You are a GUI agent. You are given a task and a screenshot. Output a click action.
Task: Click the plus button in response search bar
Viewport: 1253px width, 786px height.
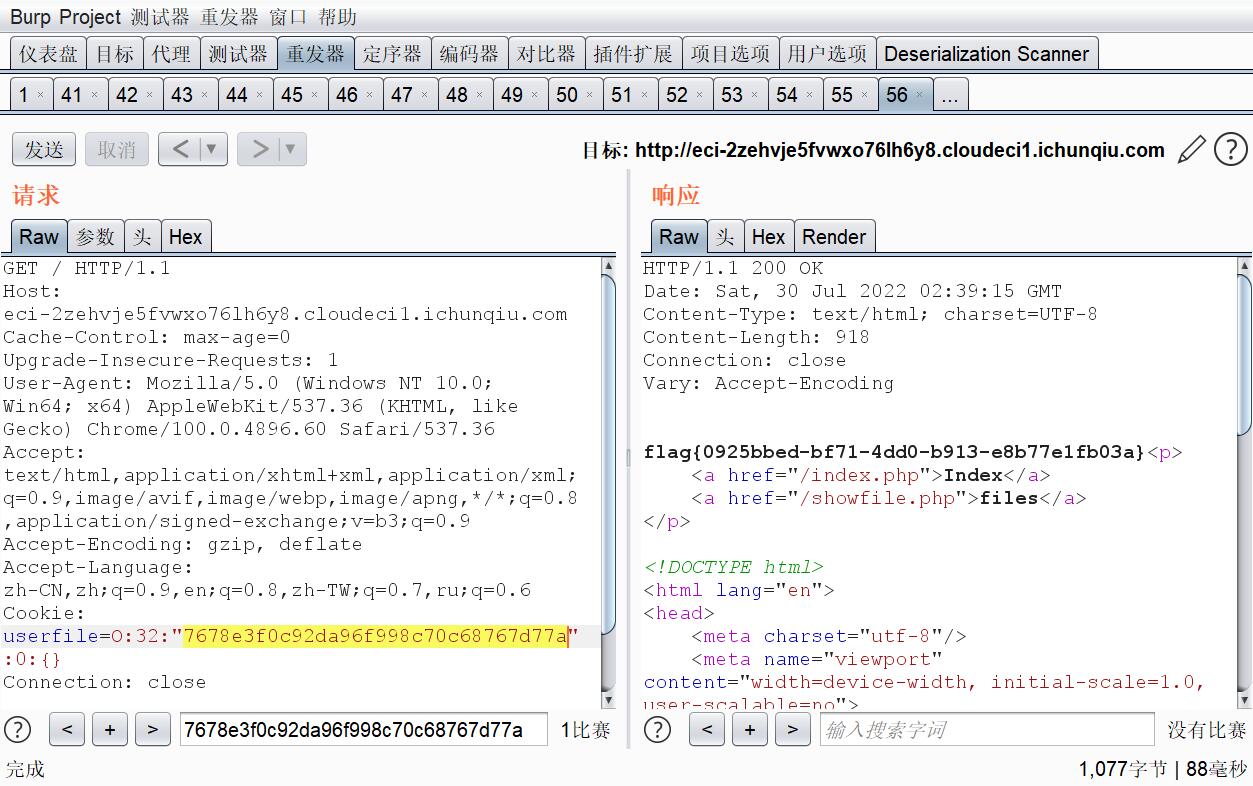click(x=750, y=729)
